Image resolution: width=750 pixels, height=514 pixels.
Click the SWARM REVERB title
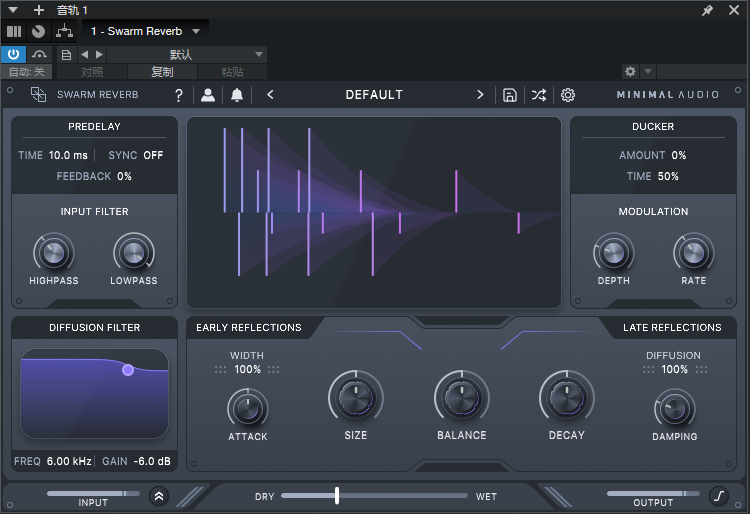[x=98, y=95]
